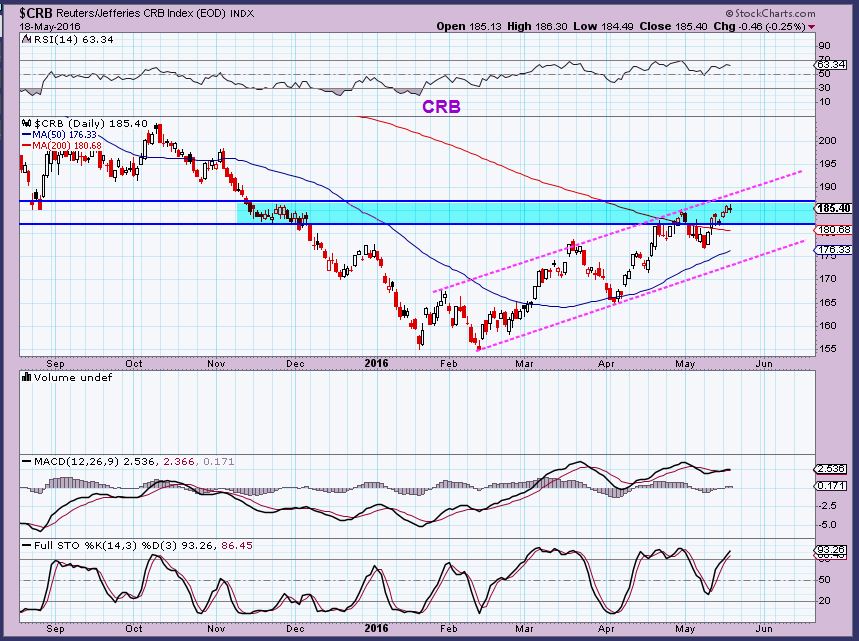Click the 2016 label under the price panel
Image resolution: width=859 pixels, height=641 pixels.
(376, 364)
